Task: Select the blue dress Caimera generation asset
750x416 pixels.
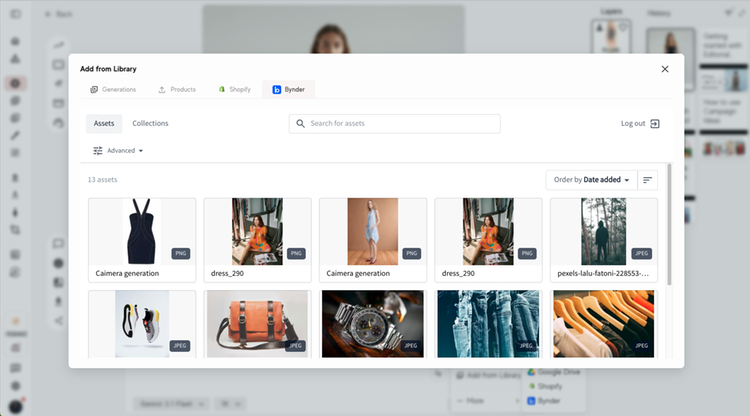Action: tap(373, 240)
